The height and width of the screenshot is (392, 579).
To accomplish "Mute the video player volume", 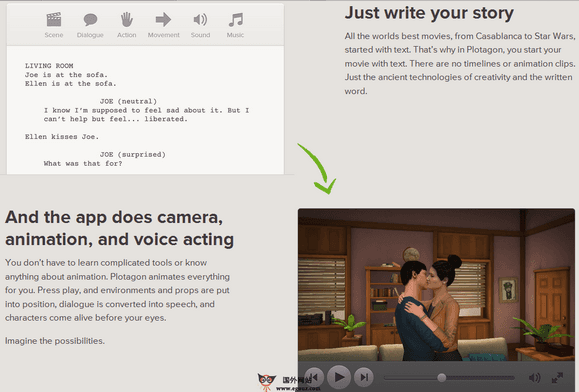I will (x=534, y=378).
